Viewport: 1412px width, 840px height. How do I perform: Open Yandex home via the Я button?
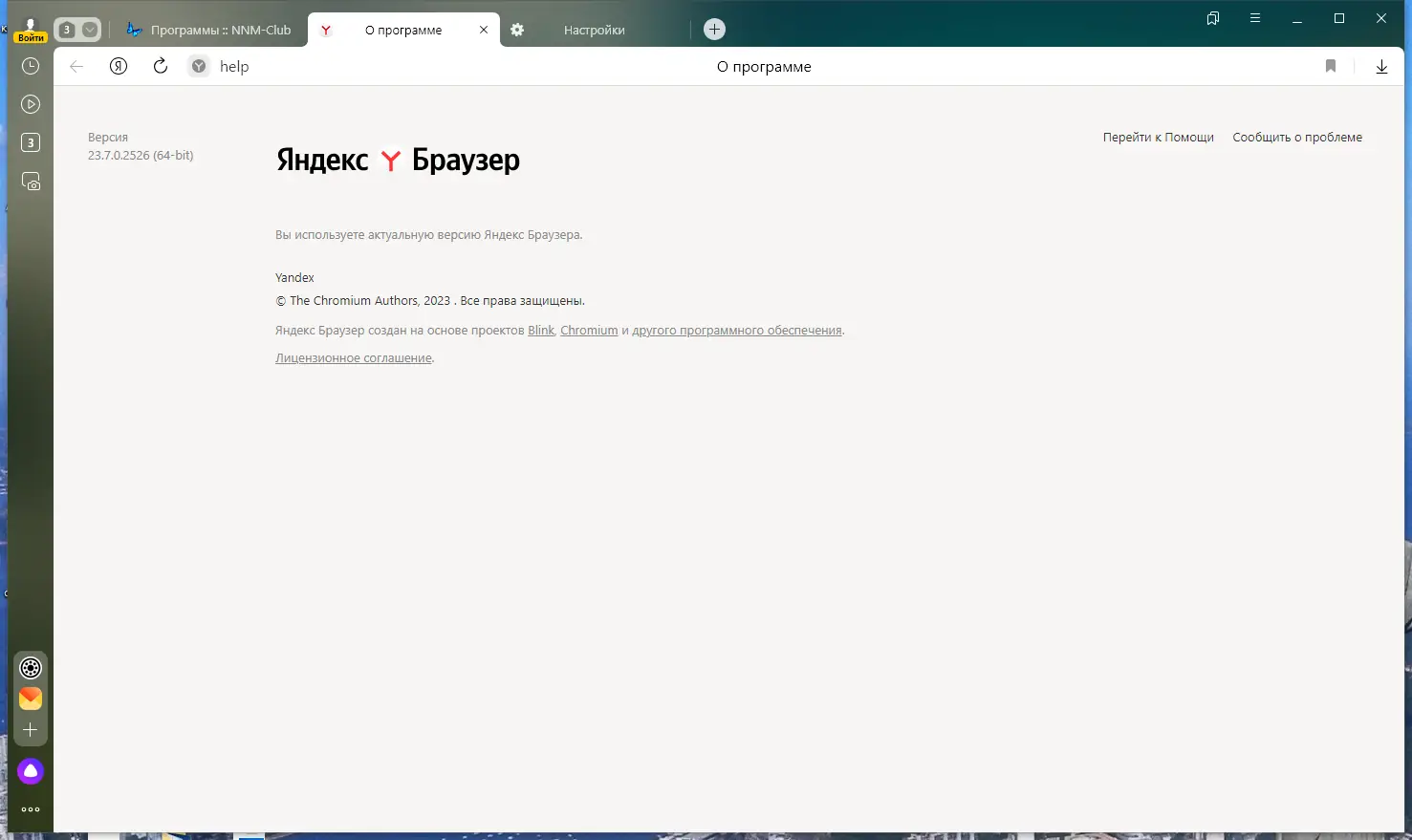click(119, 66)
